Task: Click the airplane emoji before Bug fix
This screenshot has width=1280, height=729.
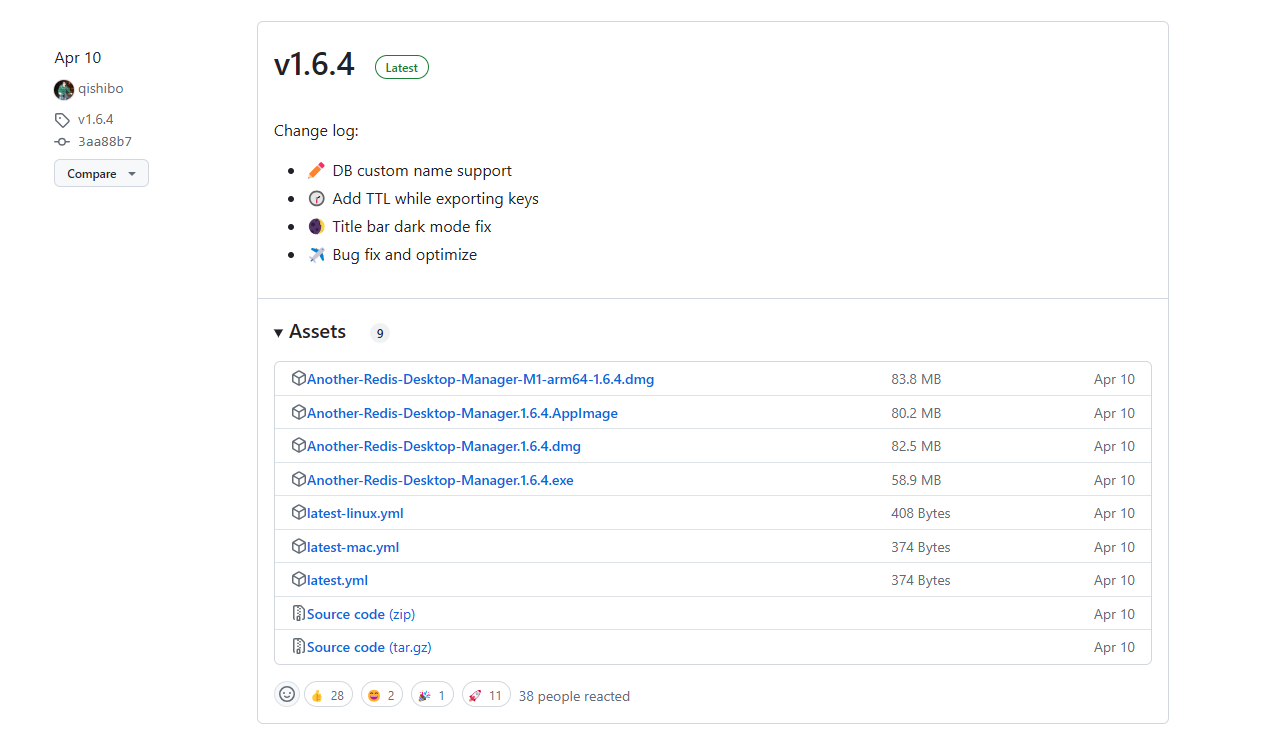Action: tap(317, 254)
